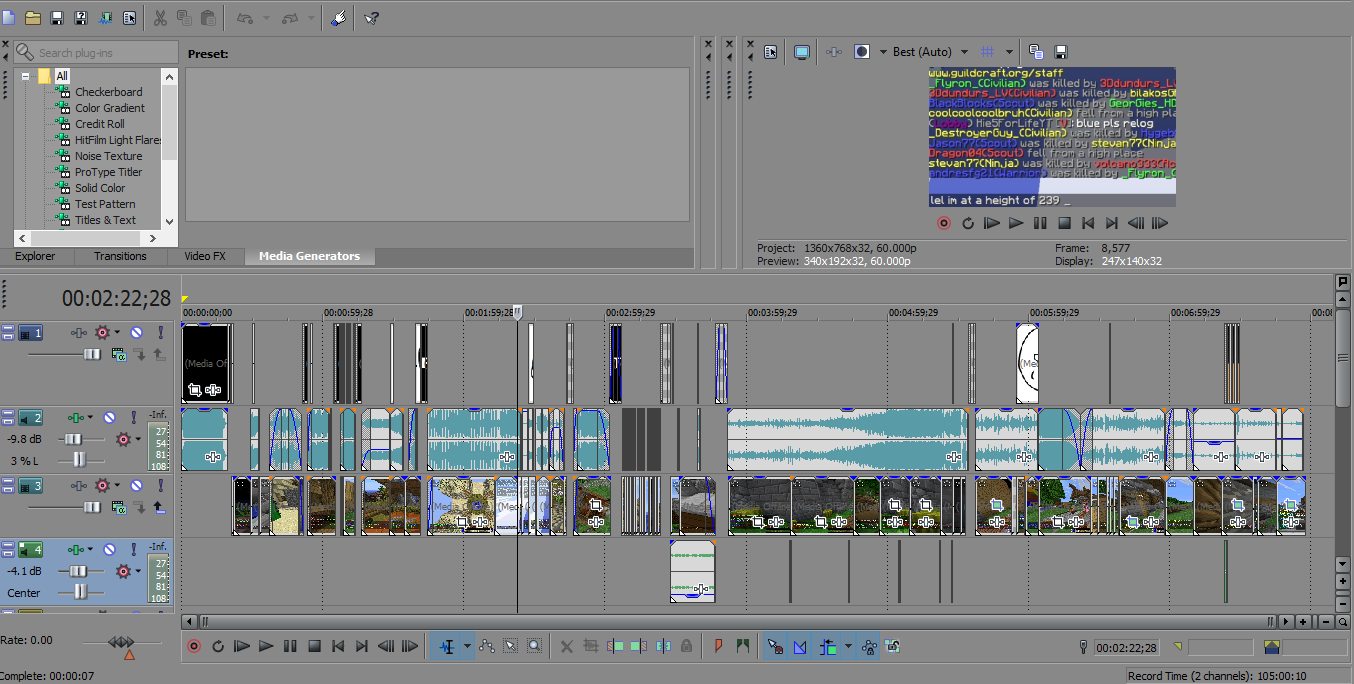Select the Envelope Edit tool
The height and width of the screenshot is (684, 1354).
(x=487, y=646)
